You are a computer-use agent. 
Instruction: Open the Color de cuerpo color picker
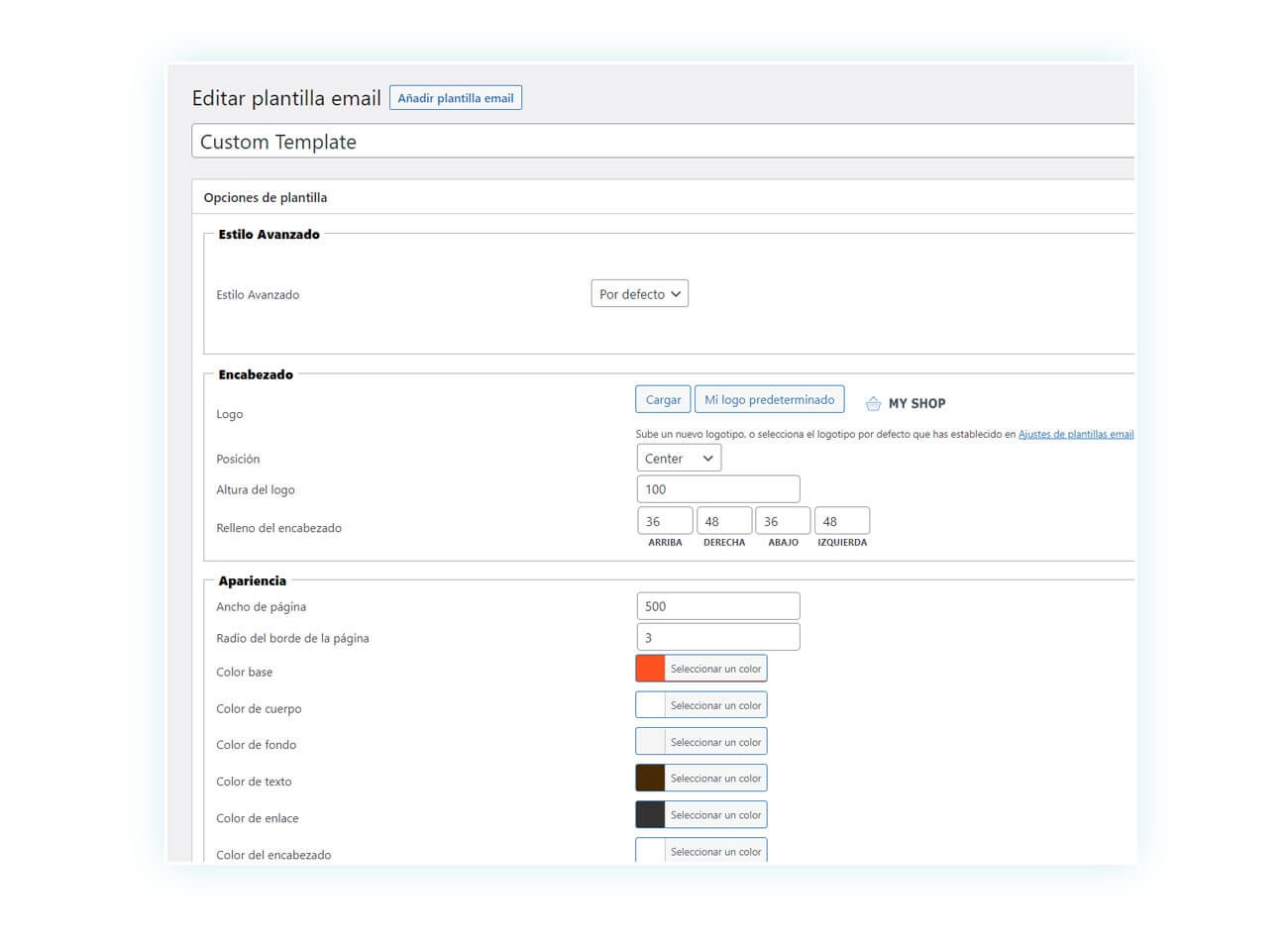701,705
